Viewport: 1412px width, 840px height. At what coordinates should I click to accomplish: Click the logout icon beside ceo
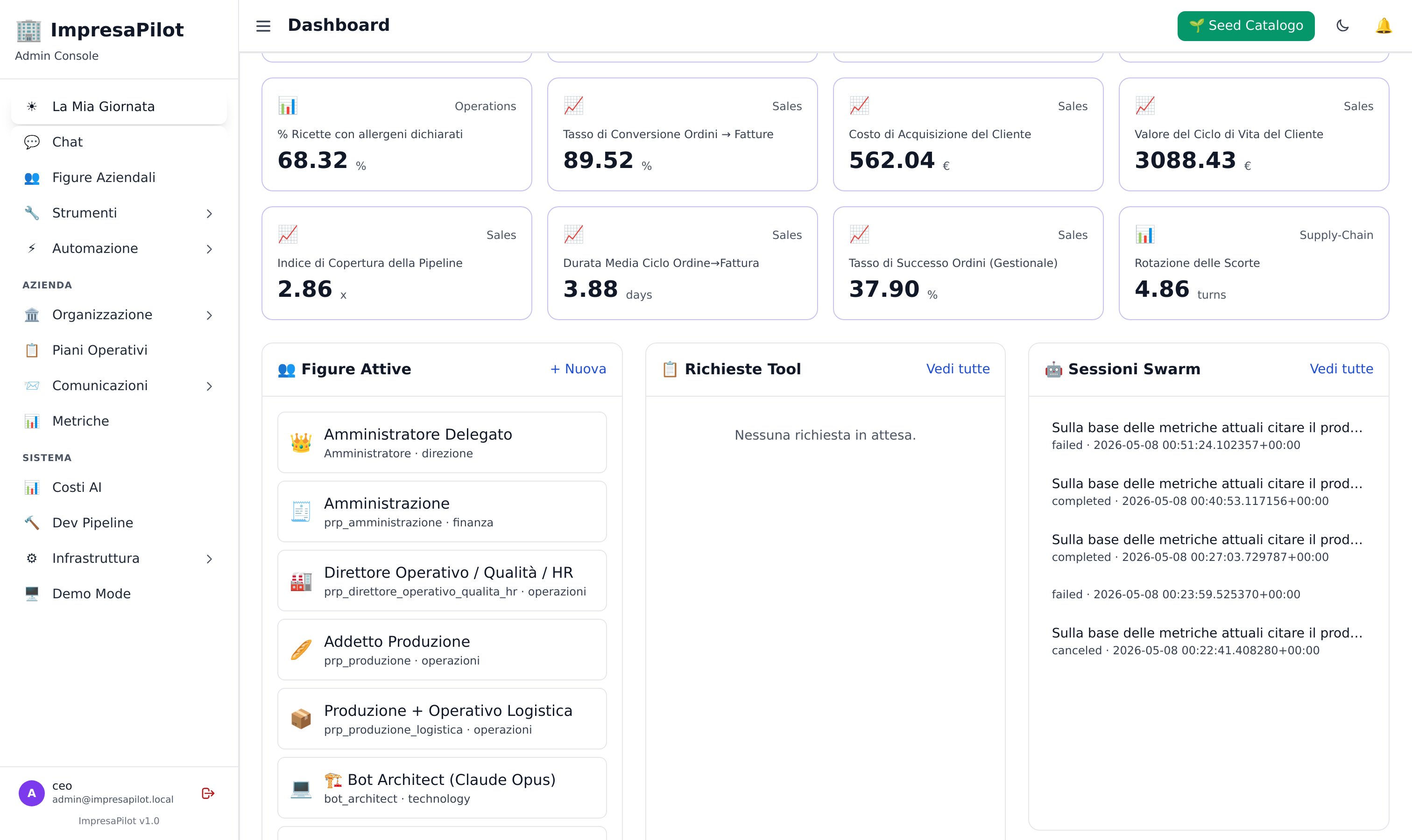[208, 793]
